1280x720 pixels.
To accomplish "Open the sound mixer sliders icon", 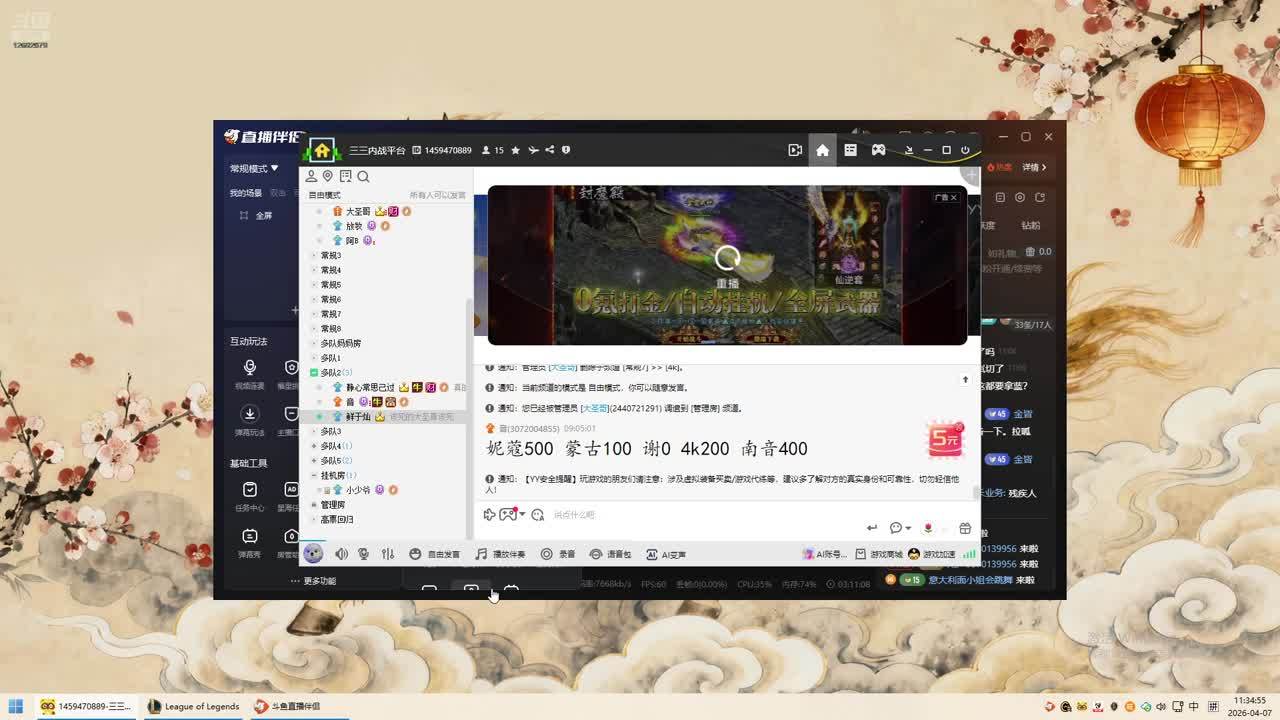I will 388,554.
